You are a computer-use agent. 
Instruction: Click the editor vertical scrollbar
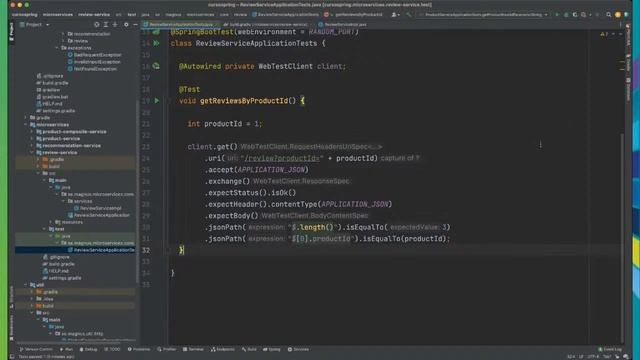[622, 237]
